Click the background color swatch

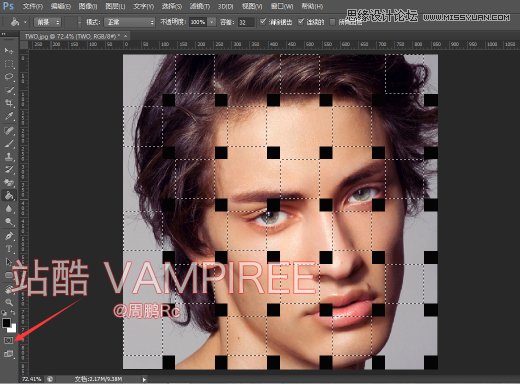coord(13,329)
